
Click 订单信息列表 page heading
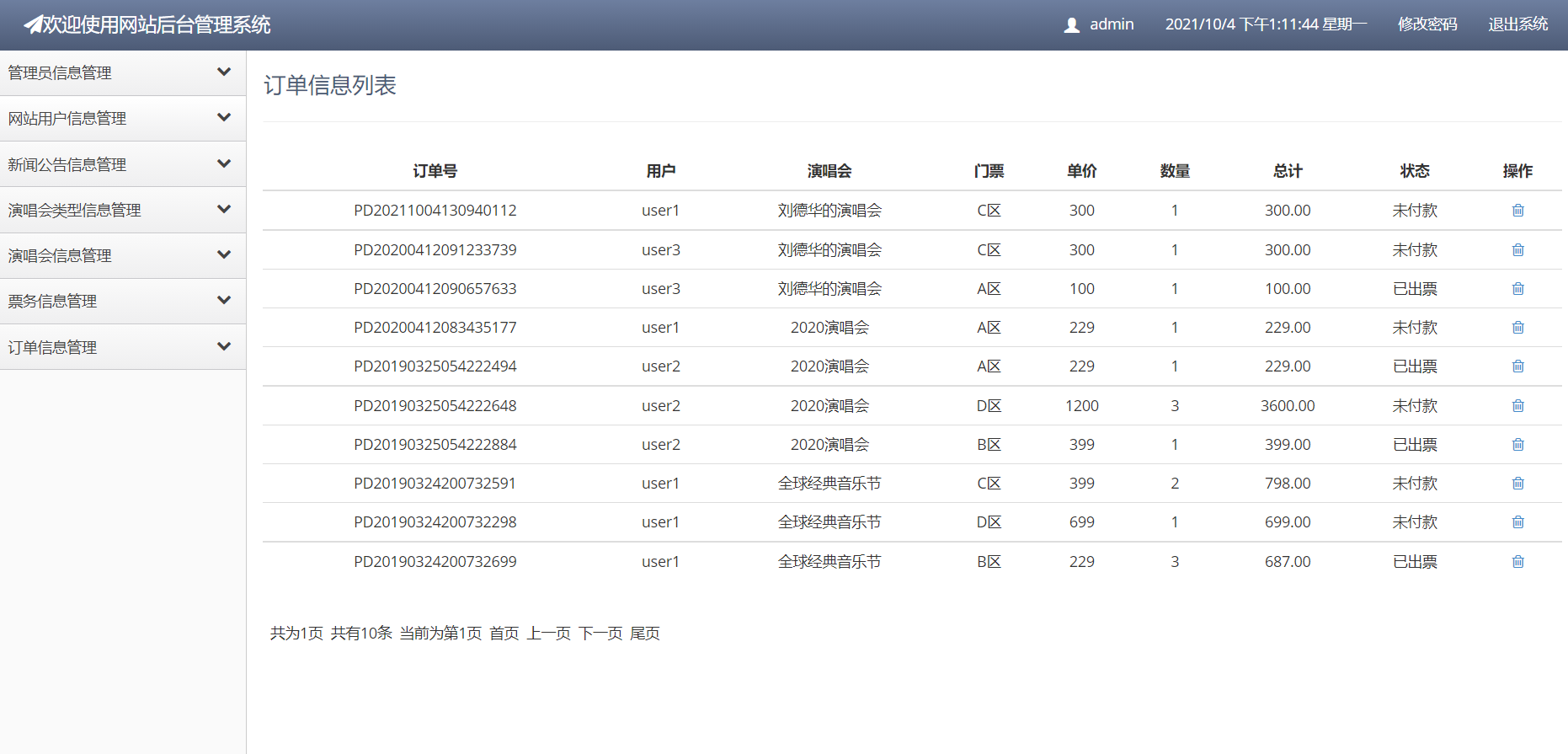[330, 85]
